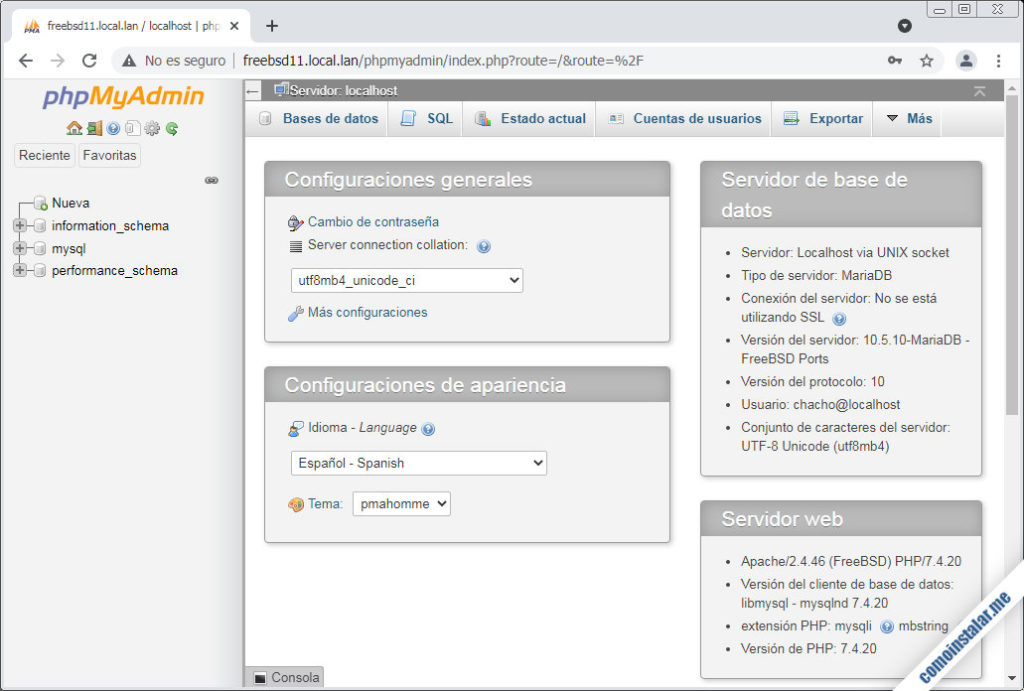Click the link icon above the database tree

coord(212,181)
